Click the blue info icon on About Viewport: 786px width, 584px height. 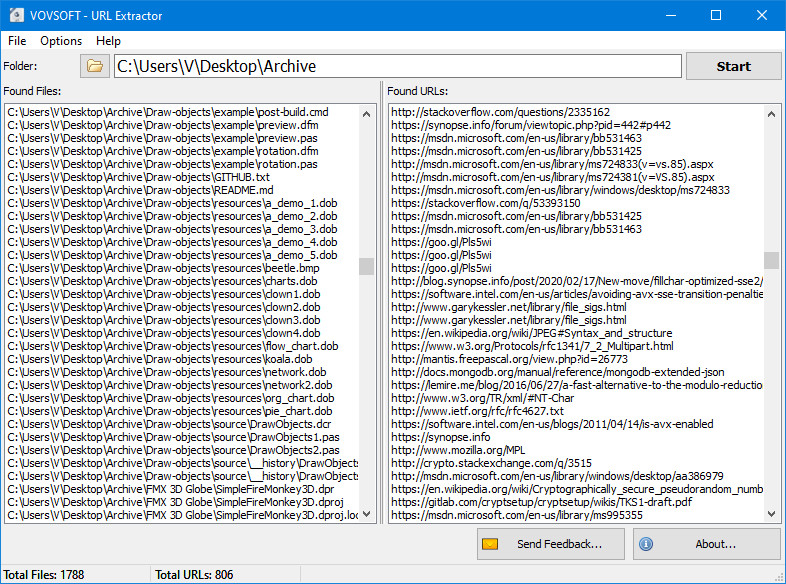646,544
